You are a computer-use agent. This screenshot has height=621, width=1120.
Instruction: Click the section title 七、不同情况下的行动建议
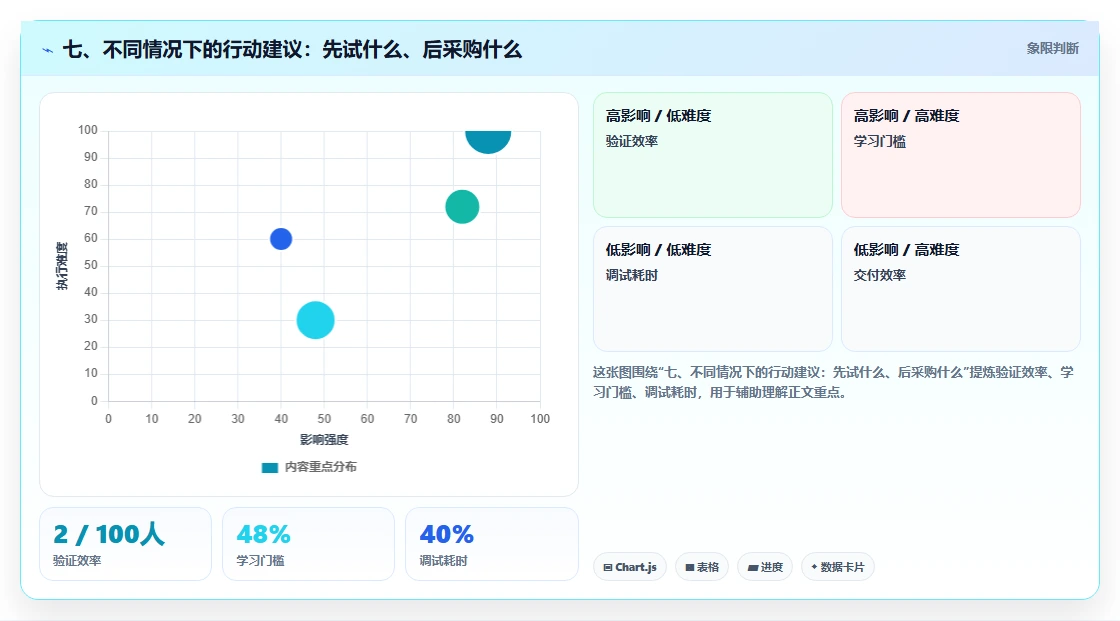(x=292, y=49)
